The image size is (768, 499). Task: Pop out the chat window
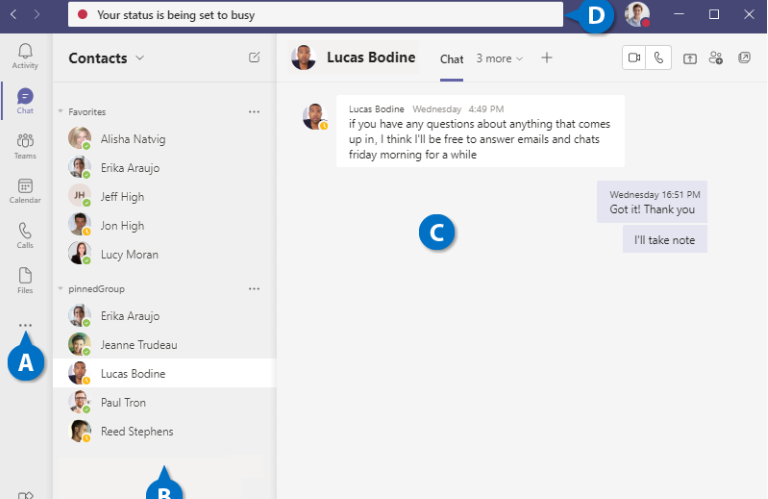point(744,58)
